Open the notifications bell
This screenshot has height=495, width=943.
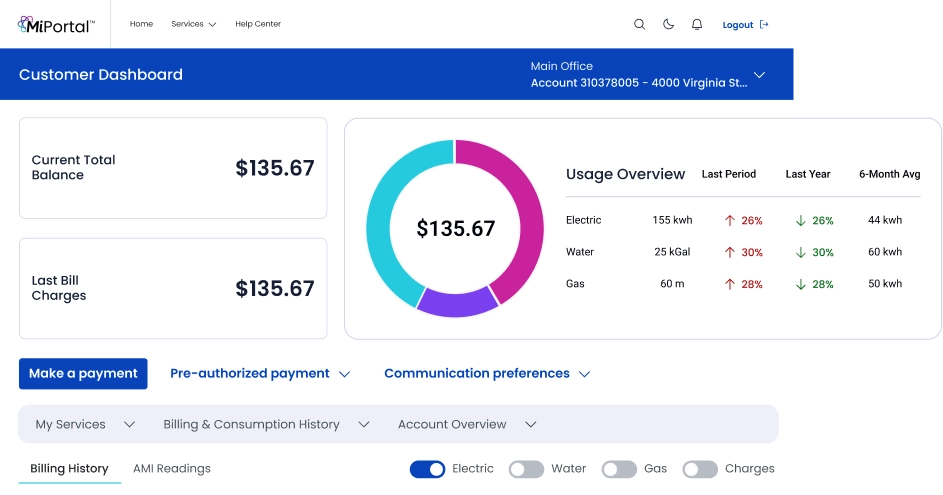(697, 25)
